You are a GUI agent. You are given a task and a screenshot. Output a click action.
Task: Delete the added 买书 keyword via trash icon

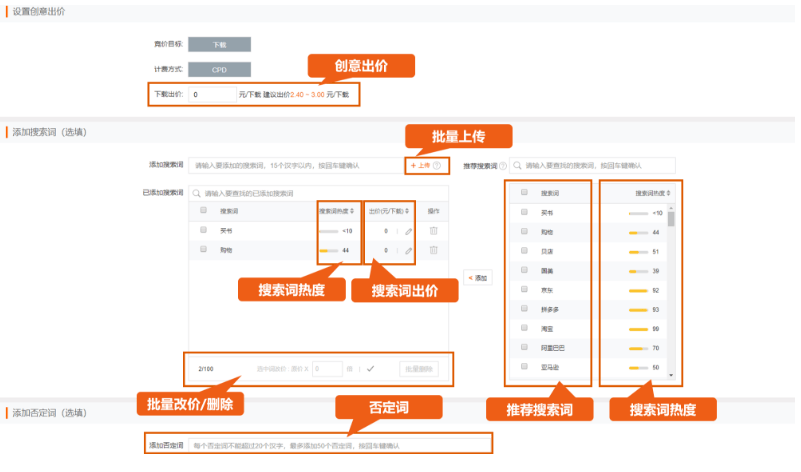(x=434, y=231)
